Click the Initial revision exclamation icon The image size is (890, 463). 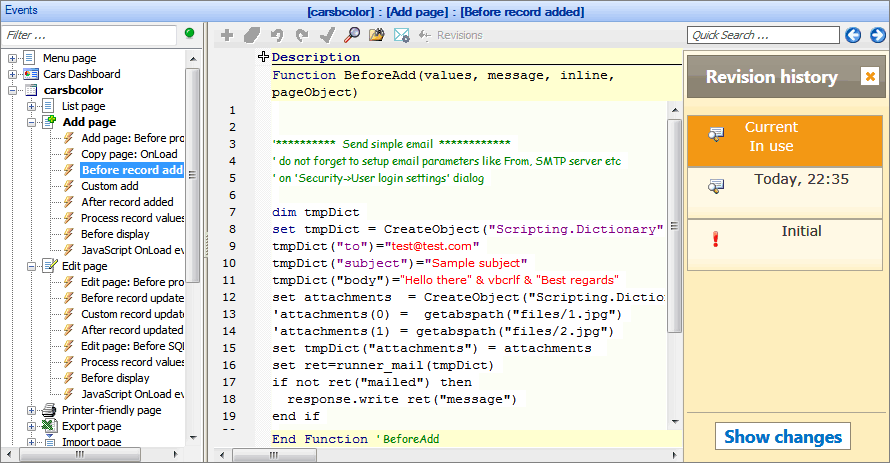[x=715, y=239]
